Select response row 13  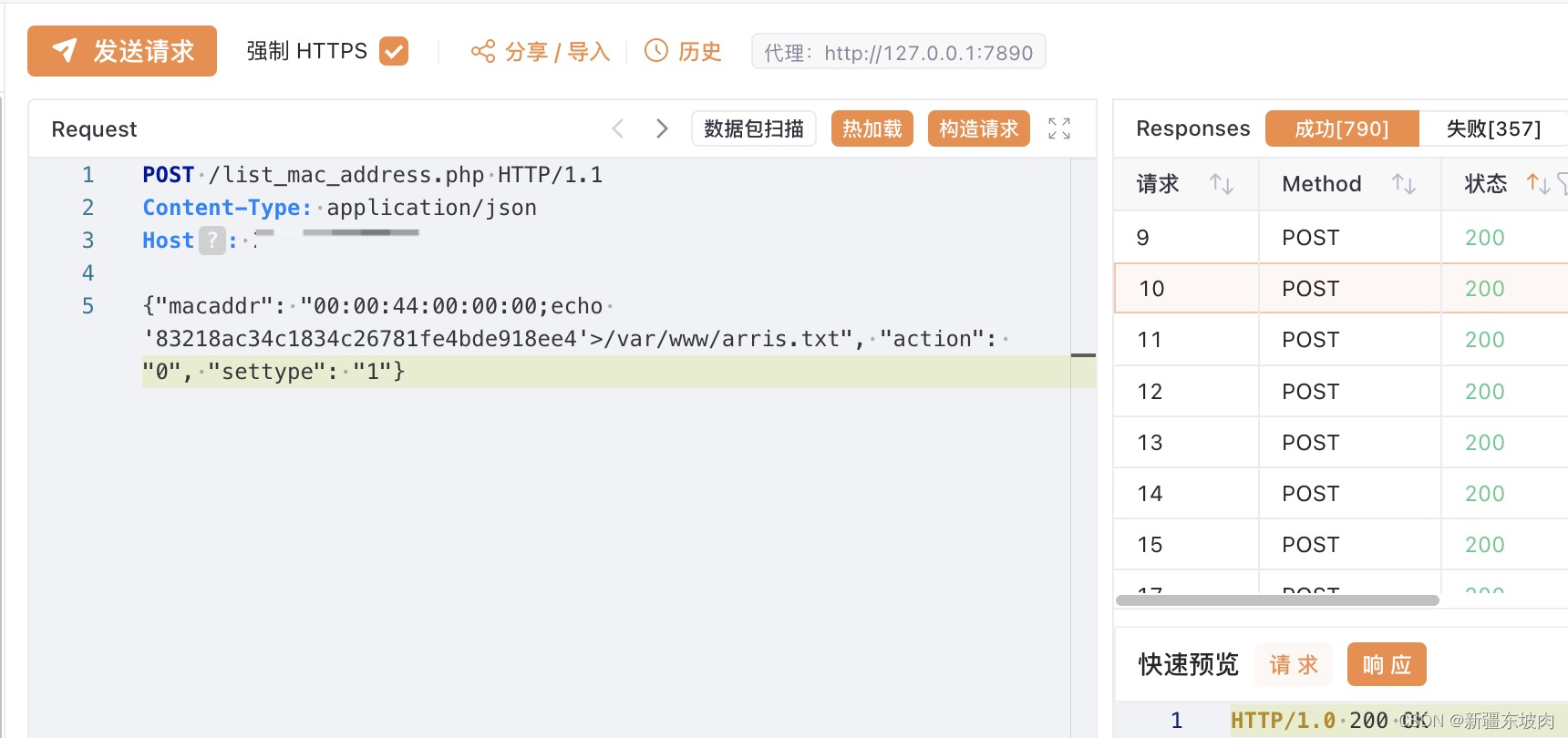click(1341, 443)
